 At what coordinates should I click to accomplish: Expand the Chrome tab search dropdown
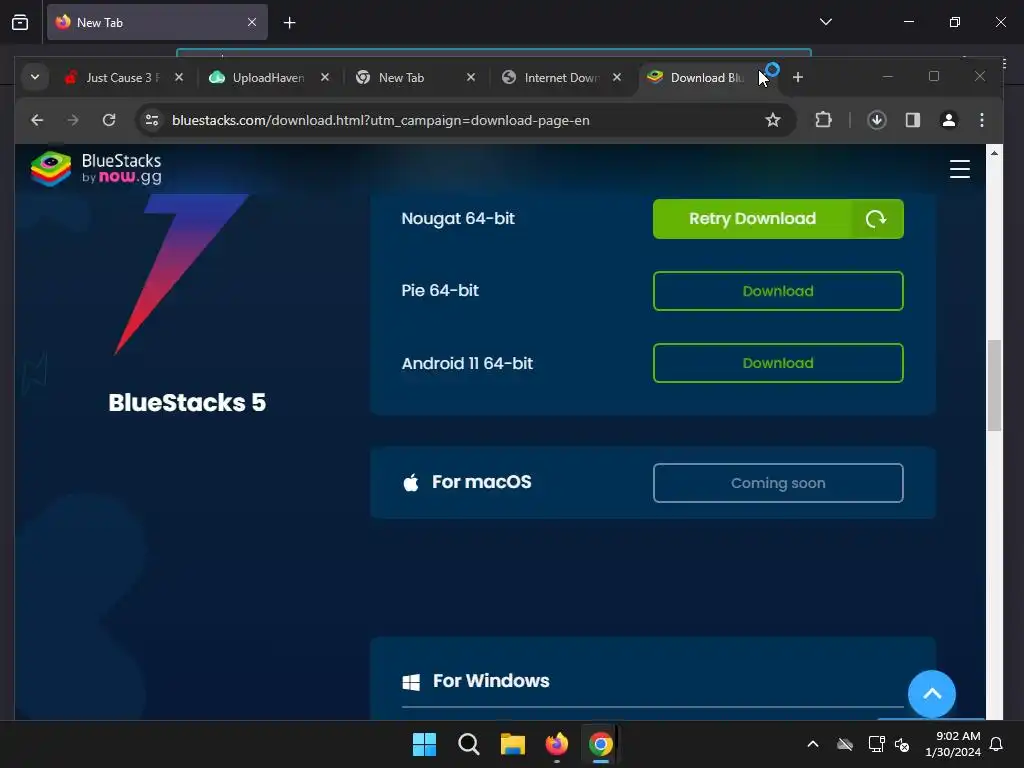[35, 77]
